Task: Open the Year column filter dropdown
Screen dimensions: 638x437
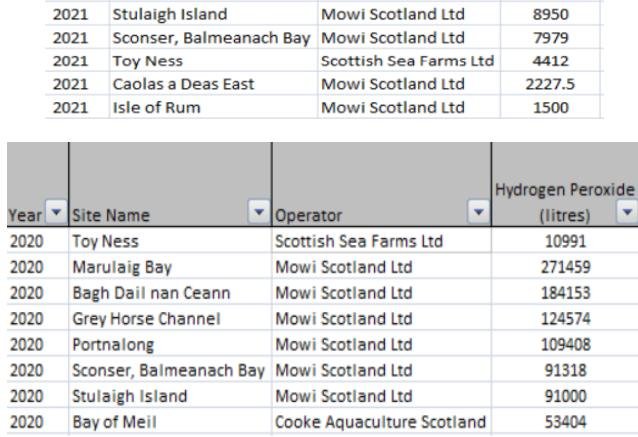Action: tap(57, 214)
